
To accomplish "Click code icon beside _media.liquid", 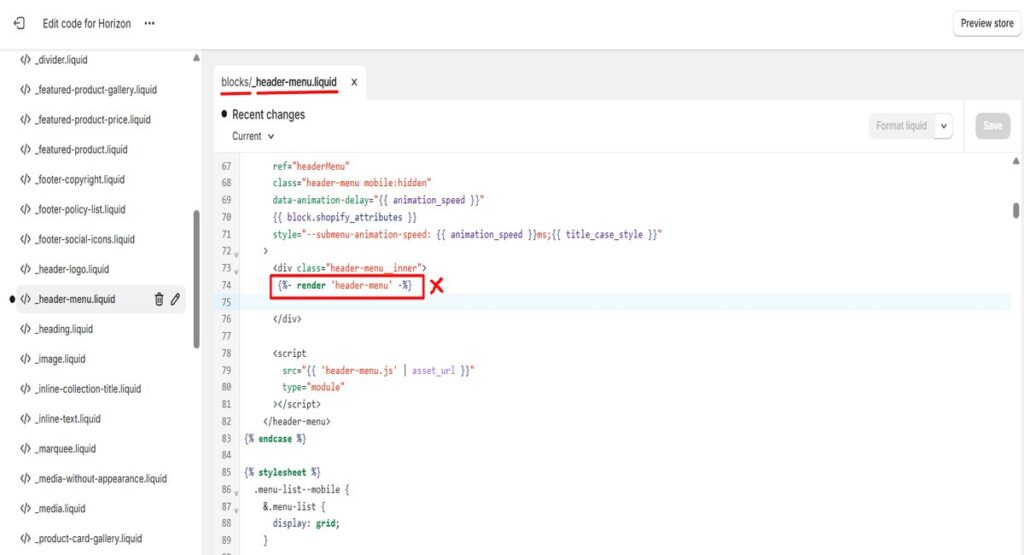I will pos(25,509).
